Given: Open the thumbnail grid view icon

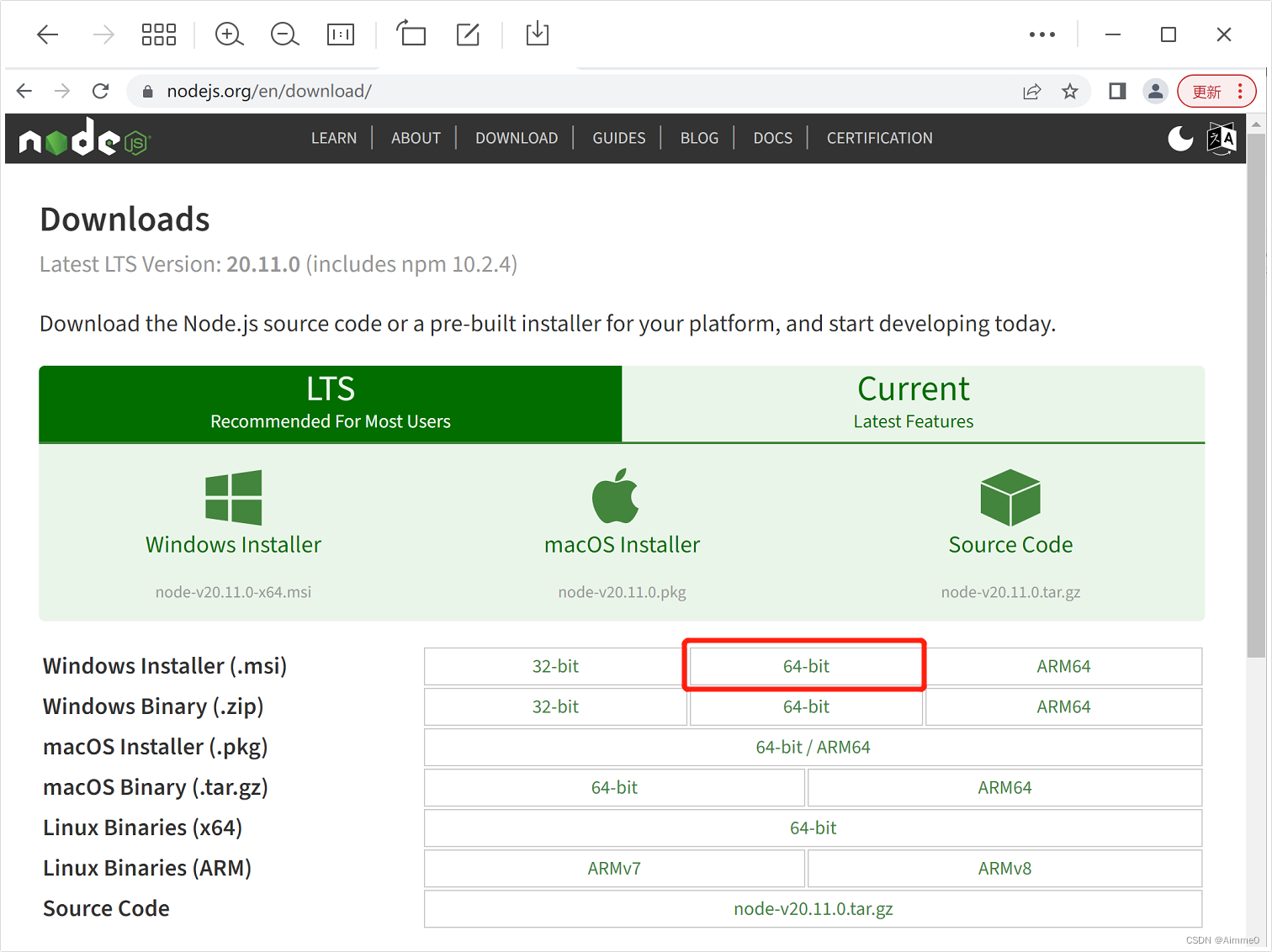Looking at the screenshot, I should [159, 34].
